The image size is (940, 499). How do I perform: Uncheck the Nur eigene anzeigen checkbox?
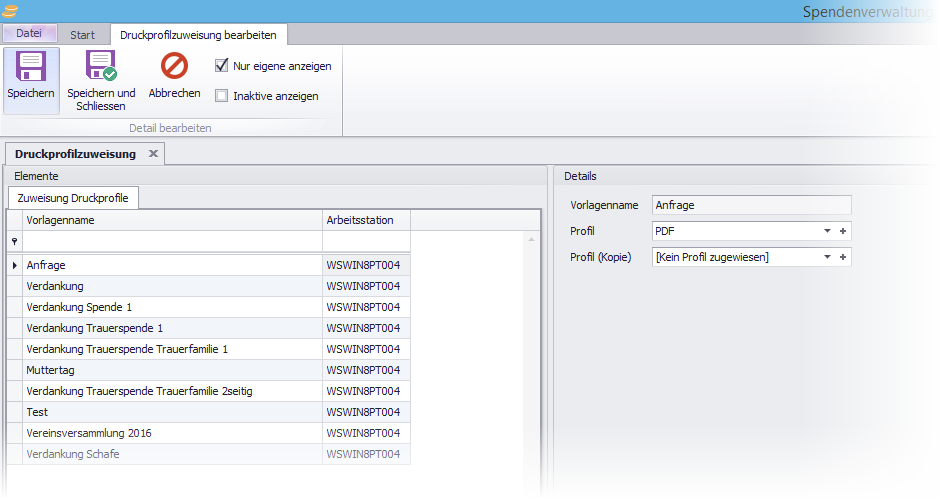pyautogui.click(x=222, y=66)
